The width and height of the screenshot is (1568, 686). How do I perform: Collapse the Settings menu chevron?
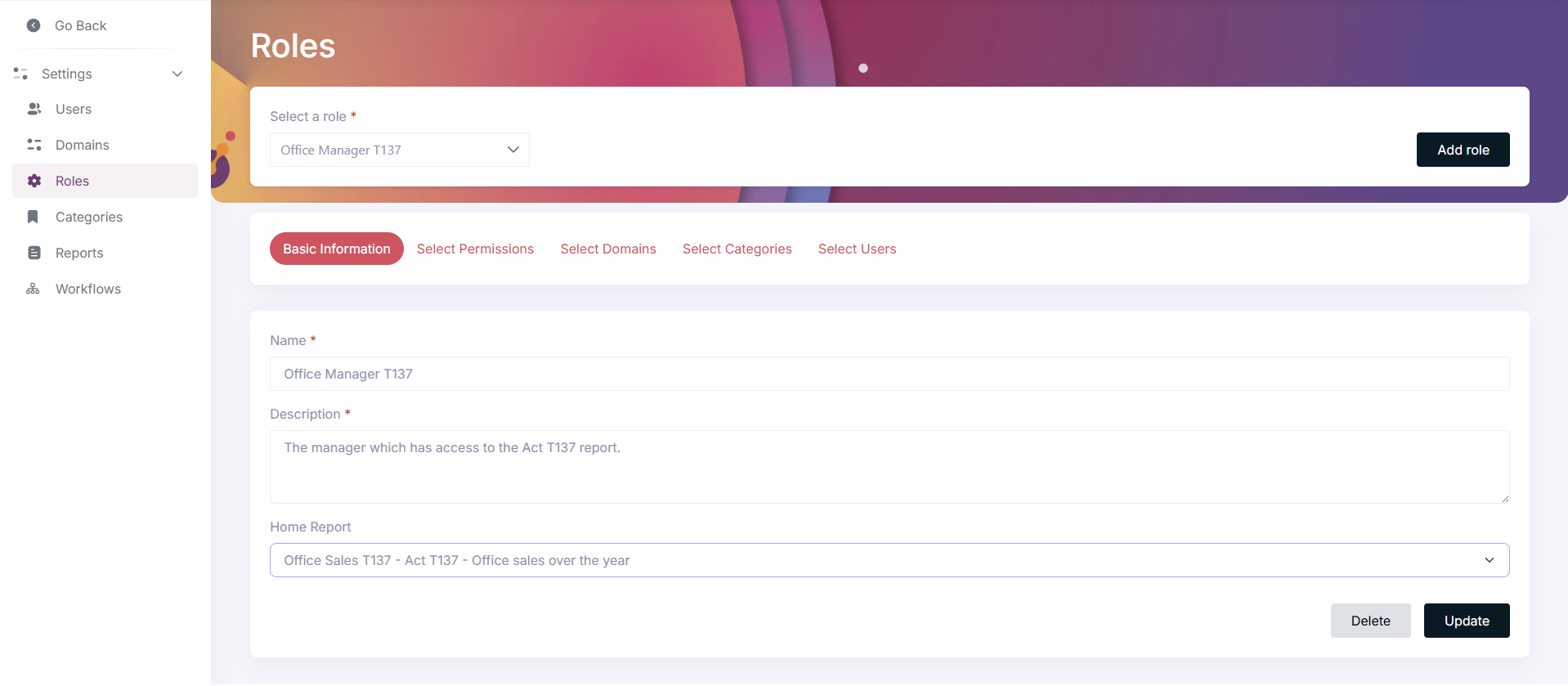177,74
